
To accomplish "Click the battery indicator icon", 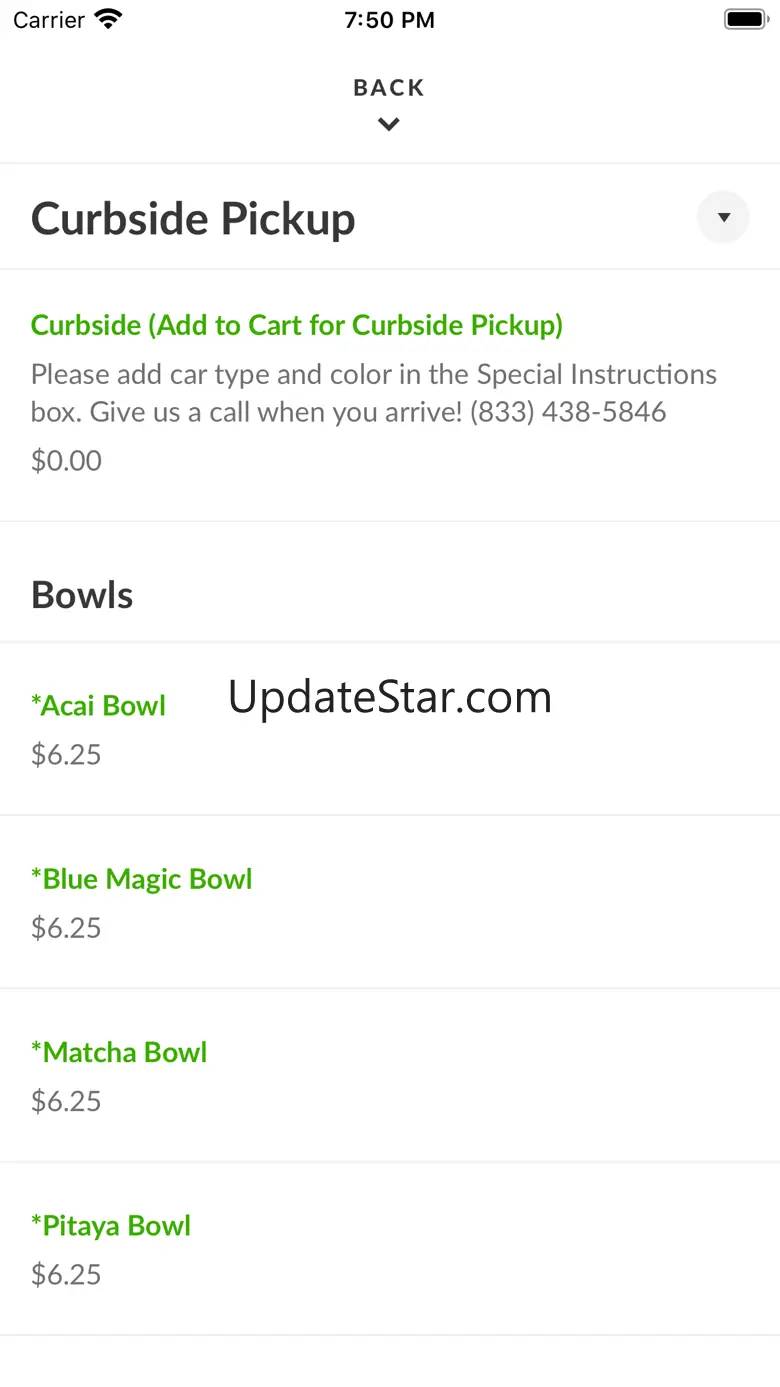I will 745,20.
